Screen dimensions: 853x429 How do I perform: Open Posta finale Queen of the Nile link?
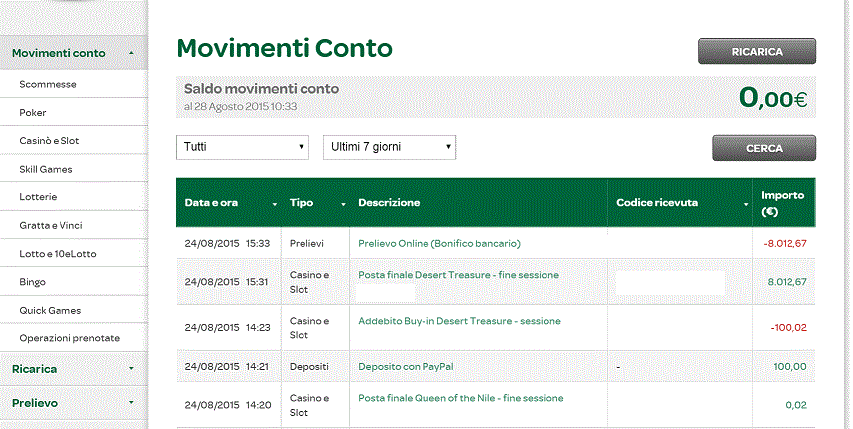point(460,399)
